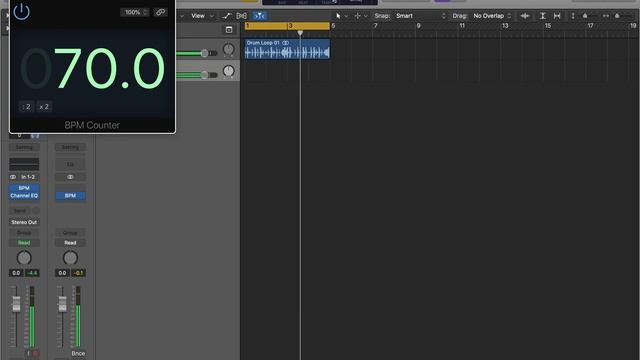The height and width of the screenshot is (360, 640).
Task: Open the Stereo Out output slot
Action: [x=24, y=222]
